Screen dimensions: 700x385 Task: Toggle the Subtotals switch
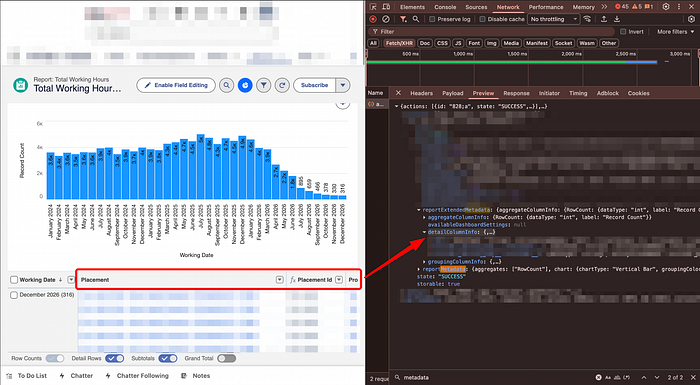click(168, 359)
